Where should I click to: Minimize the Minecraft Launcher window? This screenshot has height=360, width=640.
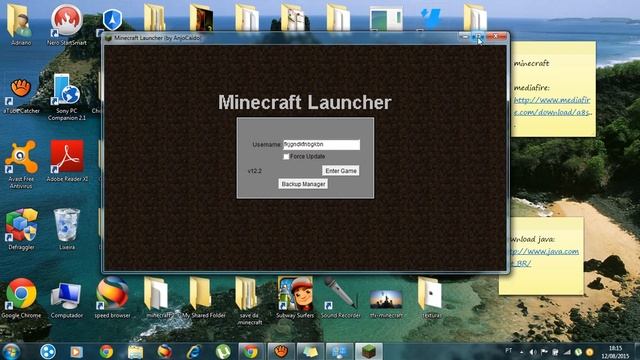[x=464, y=37]
